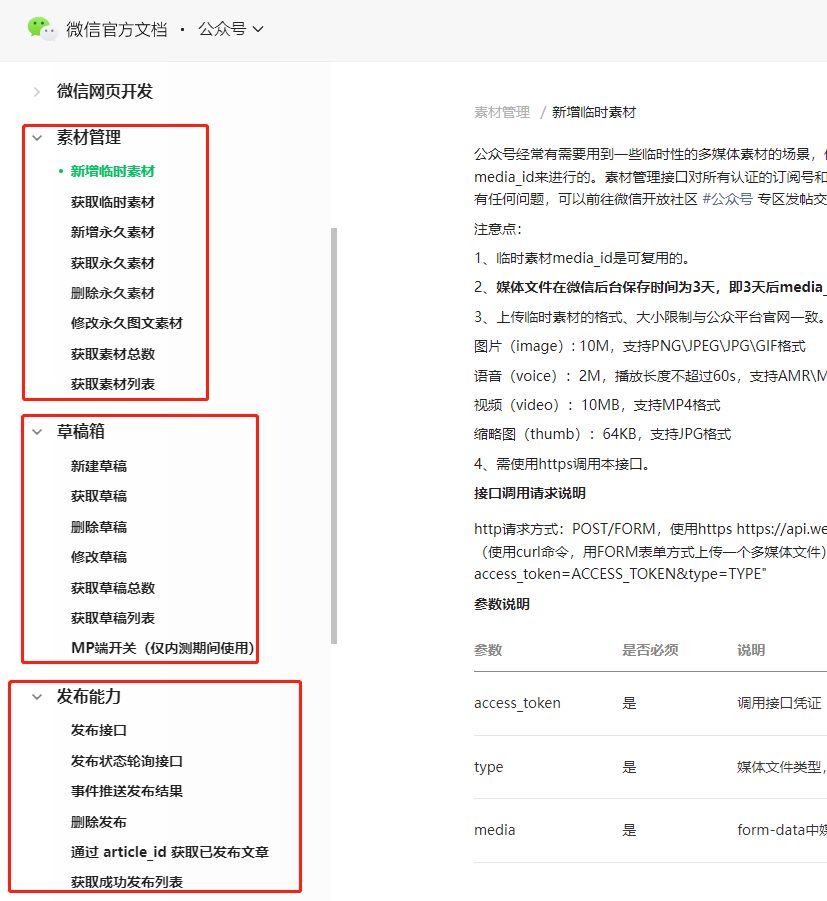The image size is (827, 901).
Task: Open 获取草稿 in the sidebar
Action: pyautogui.click(x=99, y=496)
